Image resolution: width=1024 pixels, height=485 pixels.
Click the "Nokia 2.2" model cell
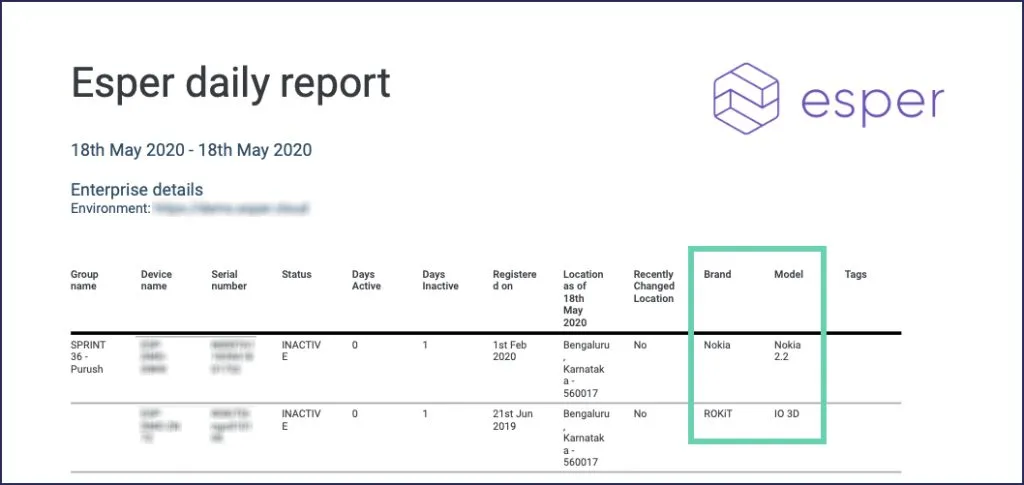click(788, 351)
